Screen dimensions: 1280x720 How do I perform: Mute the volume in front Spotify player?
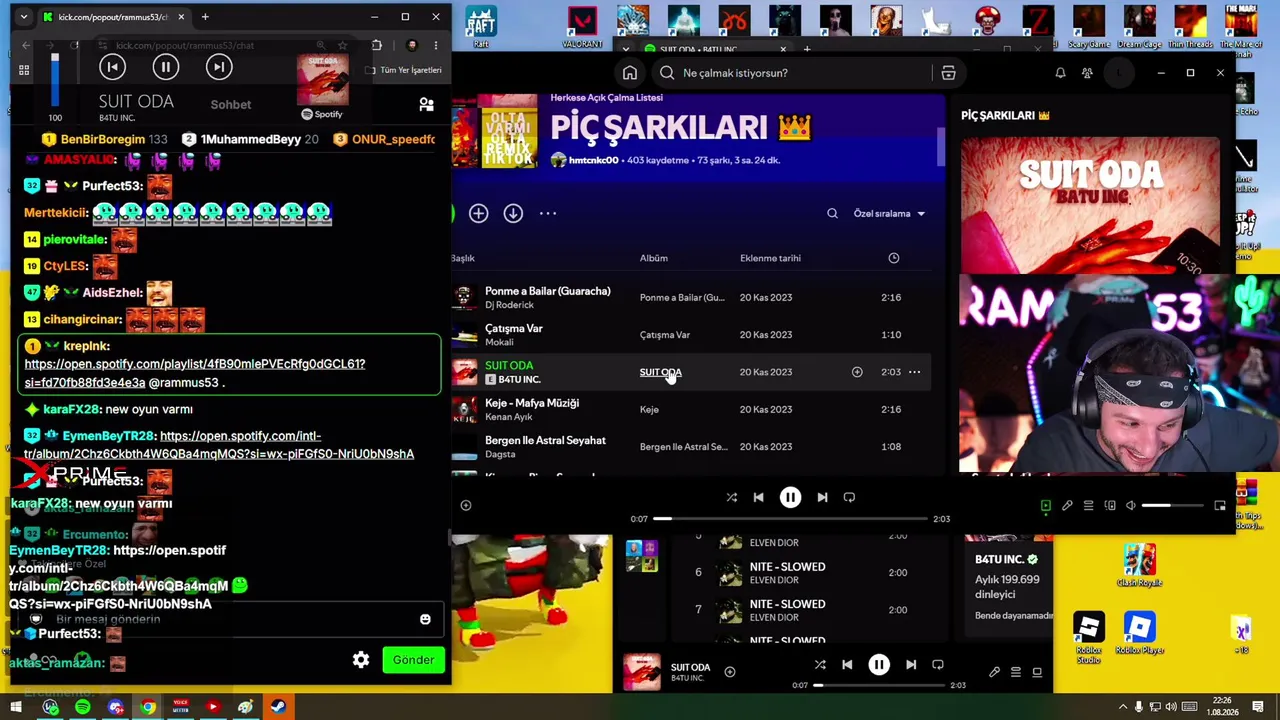(1131, 506)
